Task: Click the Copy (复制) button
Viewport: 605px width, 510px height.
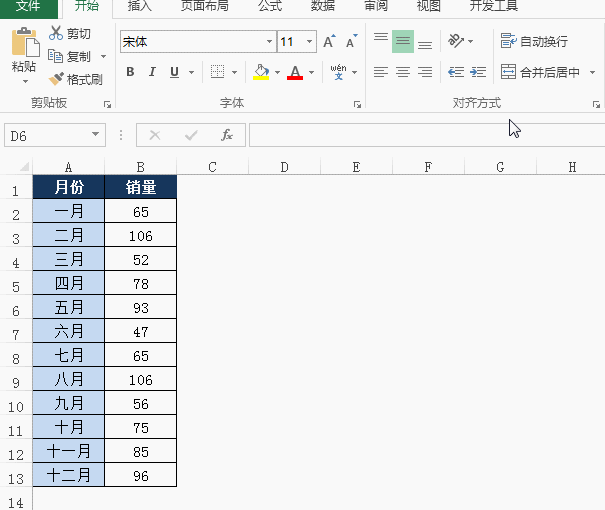Action: [69, 56]
